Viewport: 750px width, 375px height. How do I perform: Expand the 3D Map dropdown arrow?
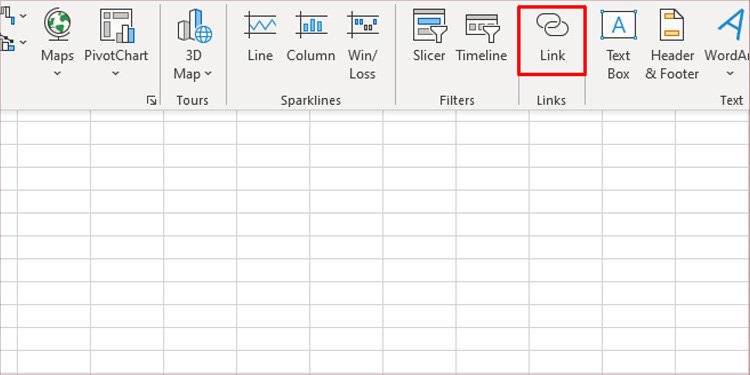[208, 74]
